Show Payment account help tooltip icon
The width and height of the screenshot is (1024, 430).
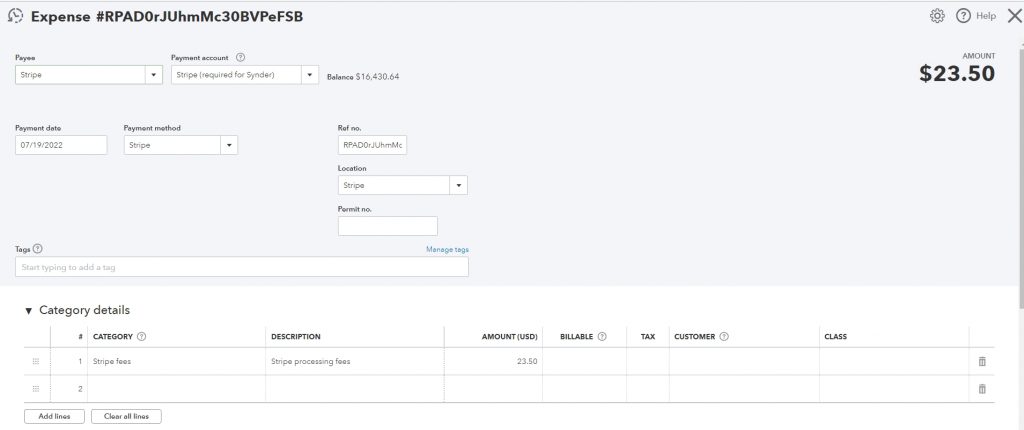(x=240, y=58)
